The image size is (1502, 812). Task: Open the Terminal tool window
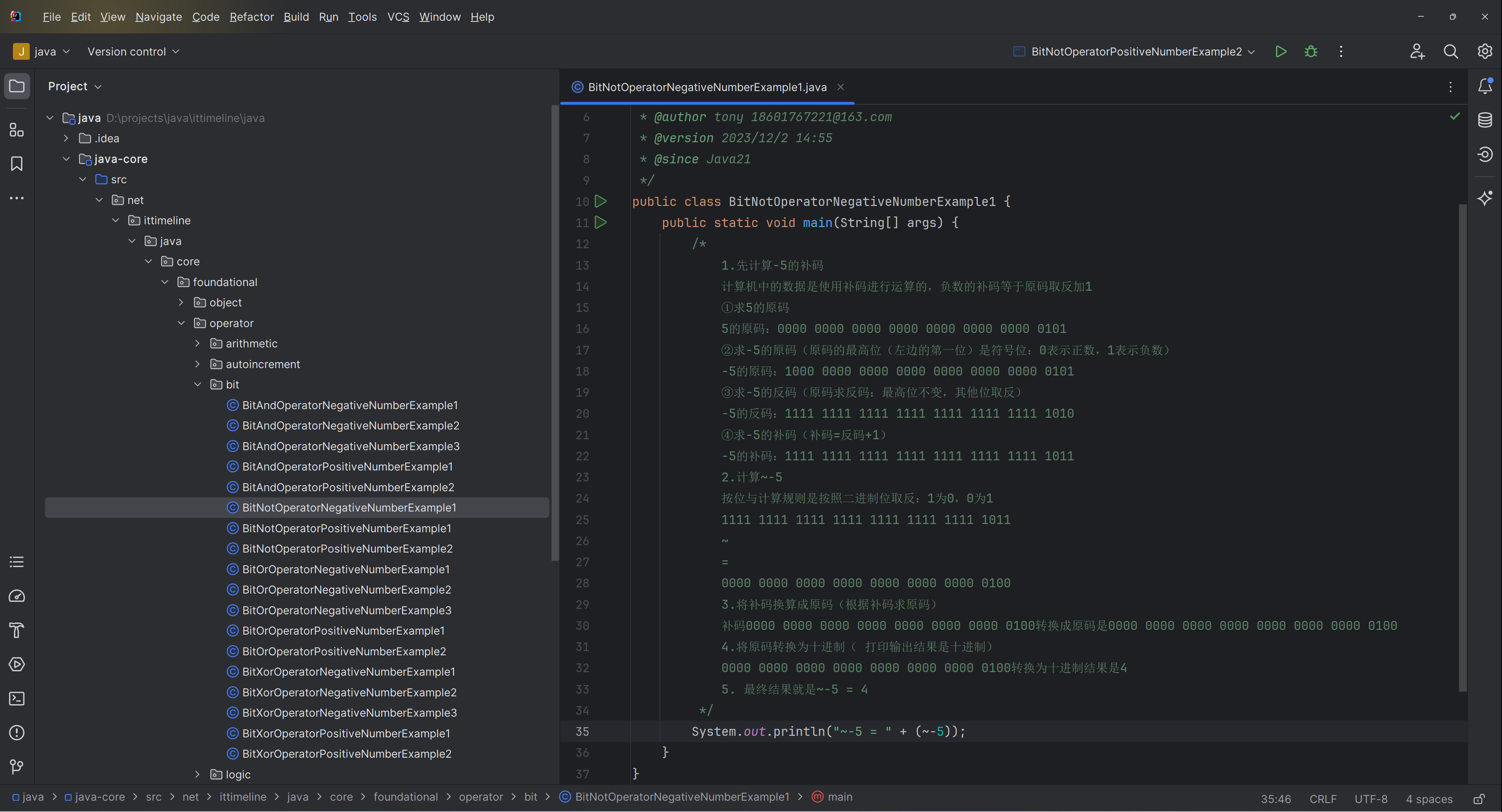[17, 698]
